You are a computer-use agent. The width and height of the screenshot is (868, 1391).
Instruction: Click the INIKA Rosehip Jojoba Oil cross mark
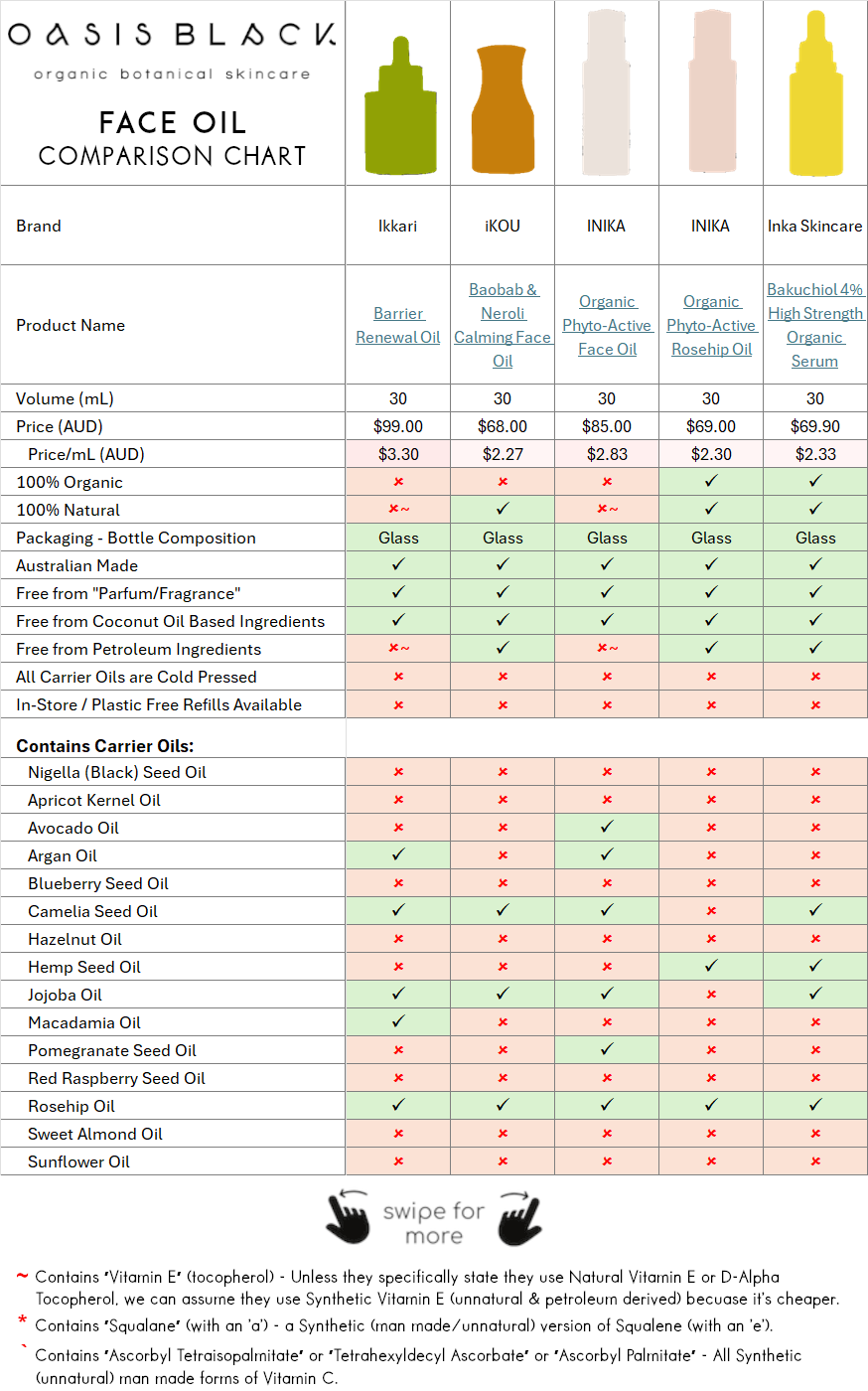click(711, 995)
